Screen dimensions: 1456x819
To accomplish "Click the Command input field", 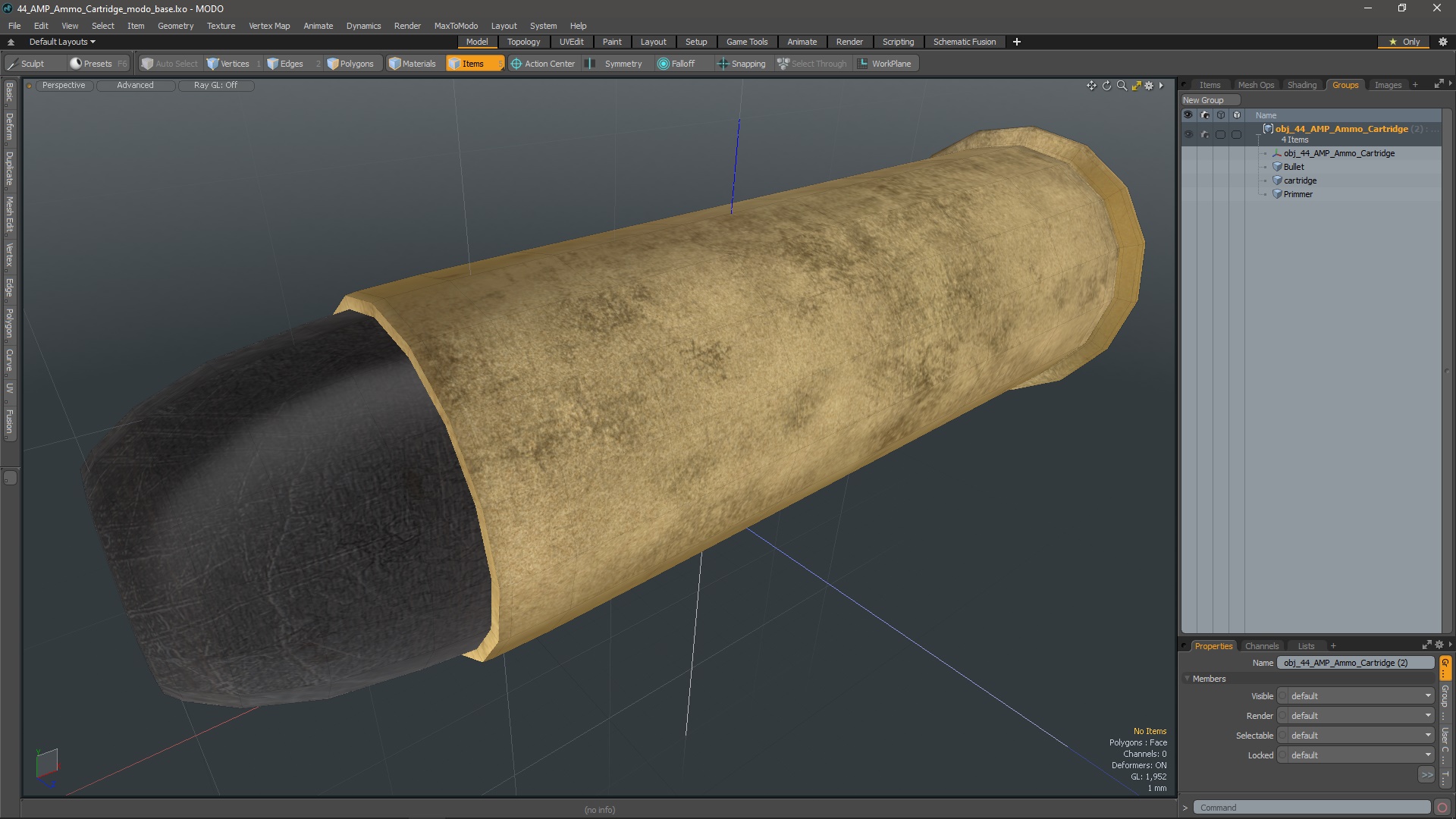I will (1311, 808).
